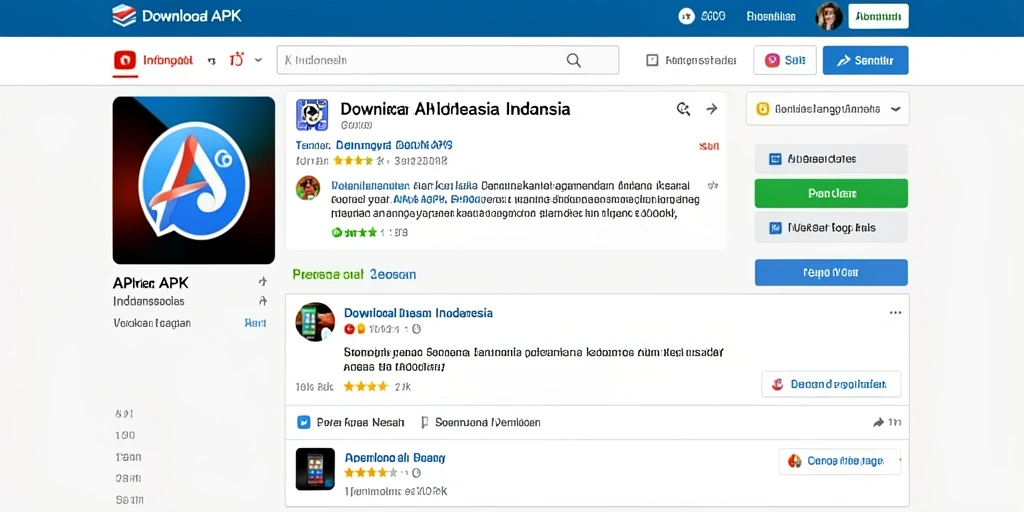The width and height of the screenshot is (1024, 512).
Task: Click the white "Abnontuh" button in the header
Action: 878,16
